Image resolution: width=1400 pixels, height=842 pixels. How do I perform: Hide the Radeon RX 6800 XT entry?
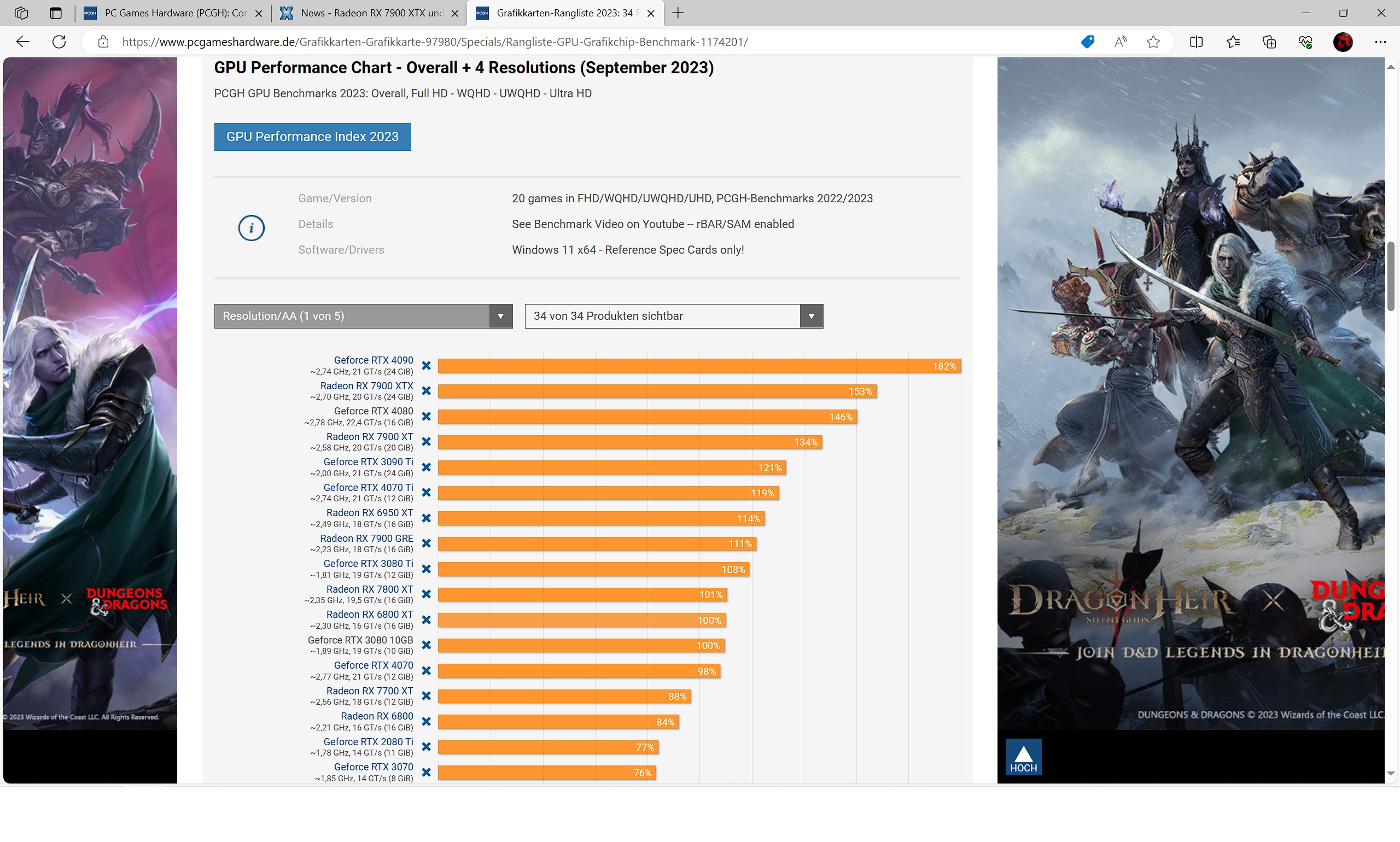coord(426,619)
